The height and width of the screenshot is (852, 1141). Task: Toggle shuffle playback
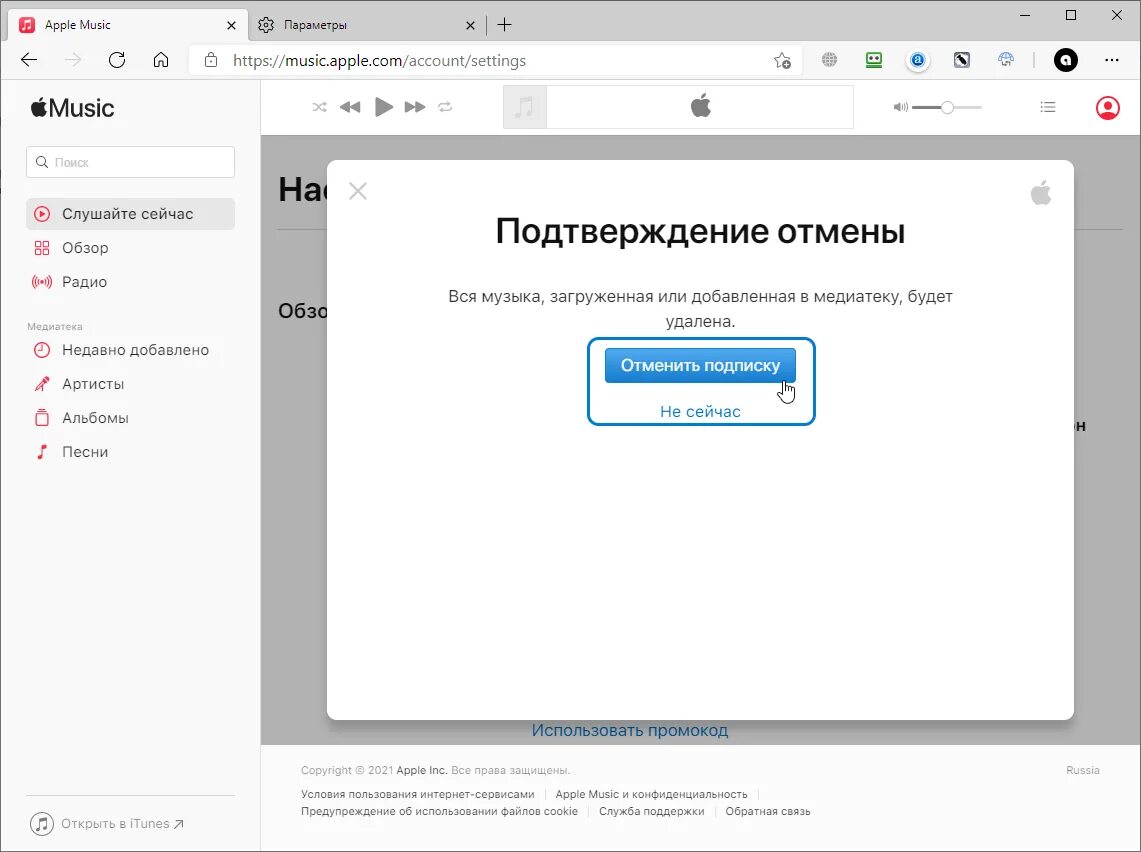319,107
